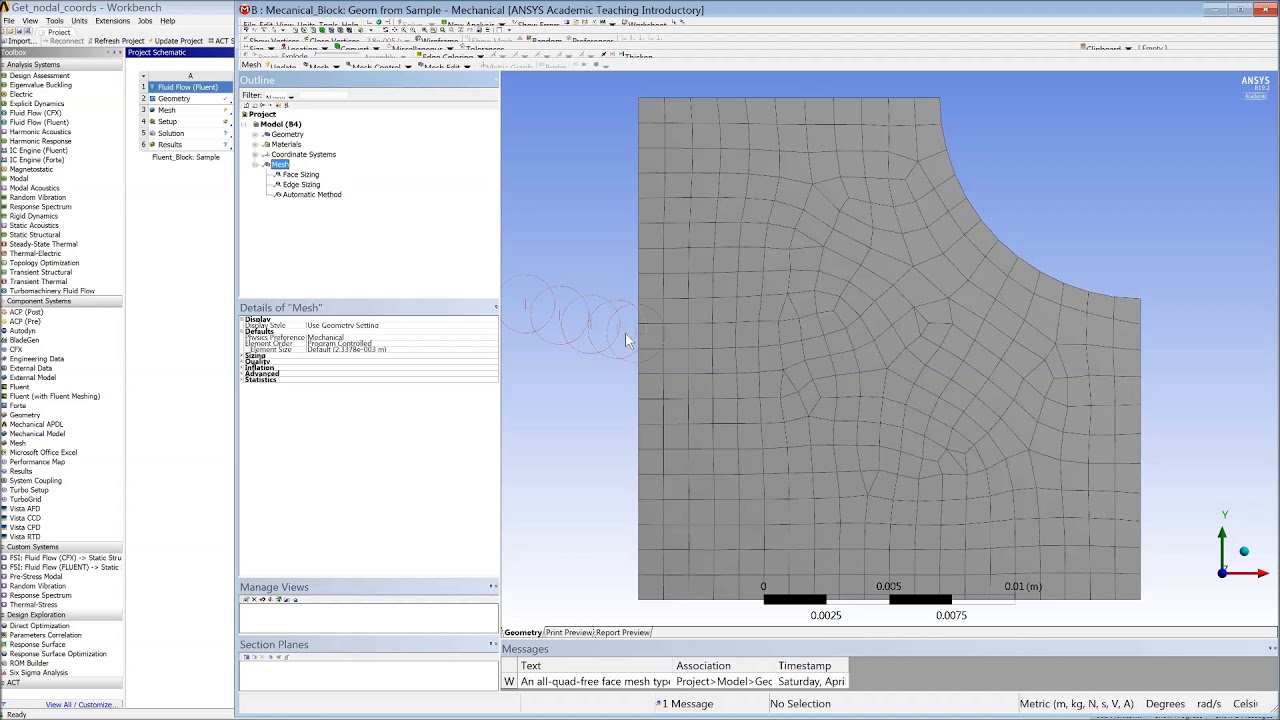This screenshot has height=720, width=1280.
Task: Collapse the Custom Systems toolbox group
Action: (4, 547)
